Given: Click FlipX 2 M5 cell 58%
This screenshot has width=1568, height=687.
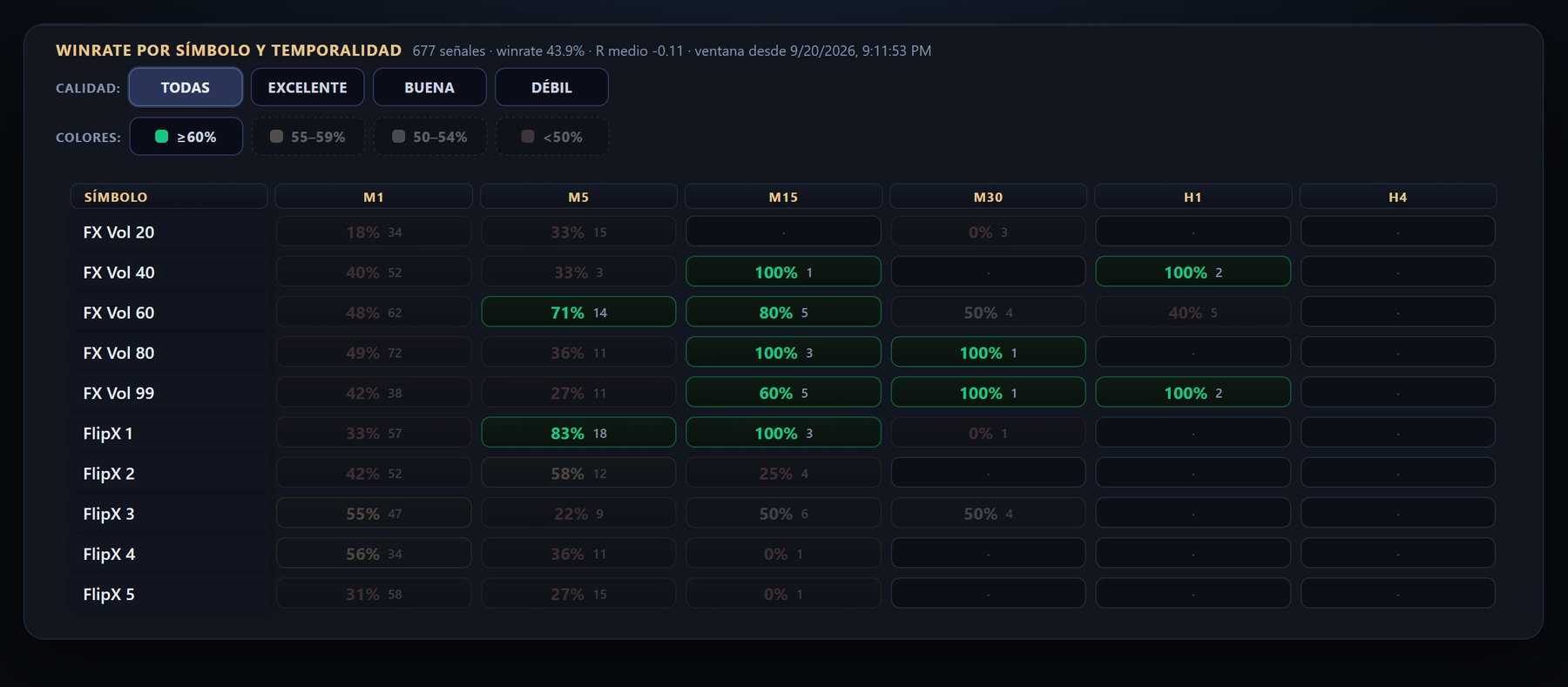Looking at the screenshot, I should click(578, 473).
